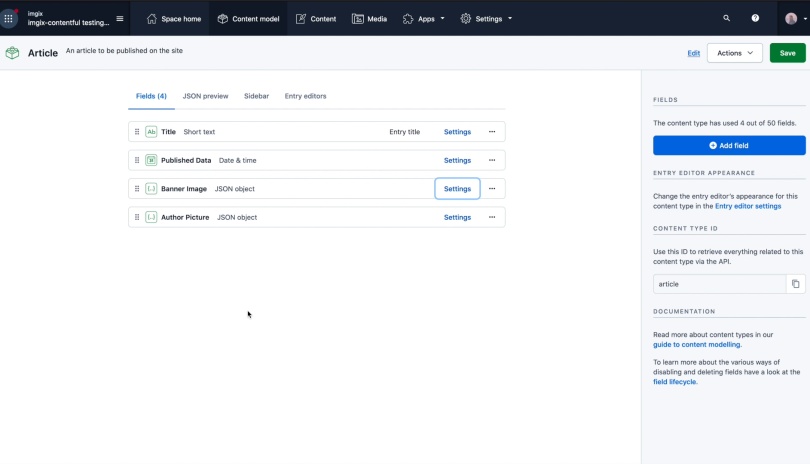
Task: Open the Actions dropdown
Action: 735,53
